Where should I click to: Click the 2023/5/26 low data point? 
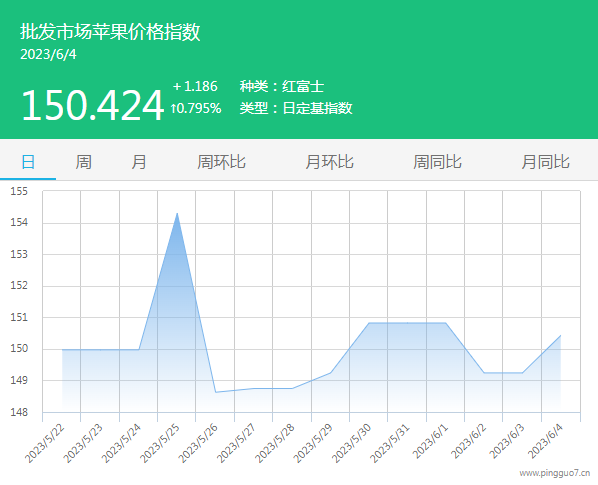click(215, 392)
